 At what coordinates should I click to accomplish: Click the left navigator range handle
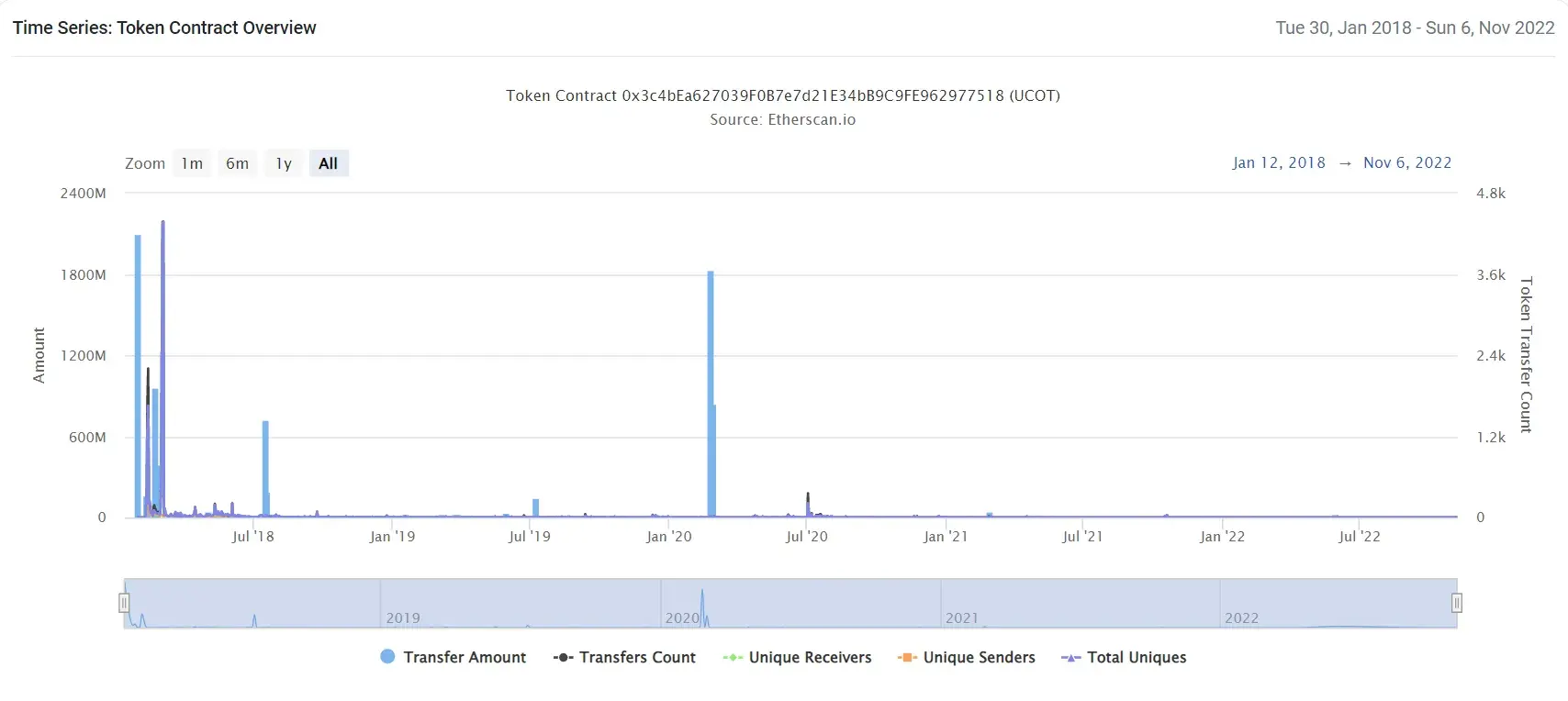(124, 603)
